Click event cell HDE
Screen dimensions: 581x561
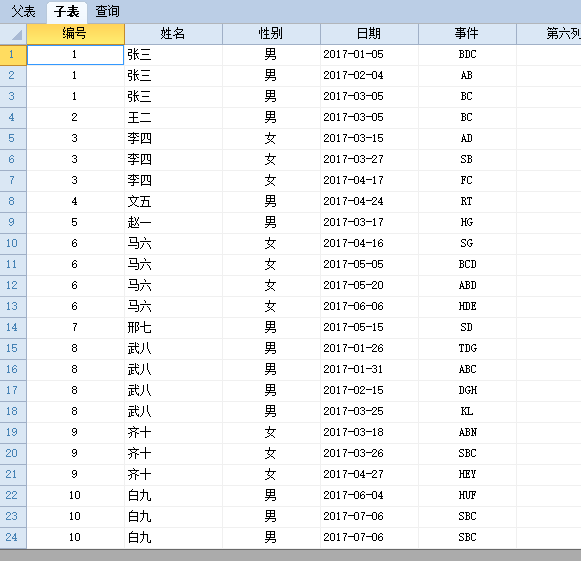(x=467, y=306)
